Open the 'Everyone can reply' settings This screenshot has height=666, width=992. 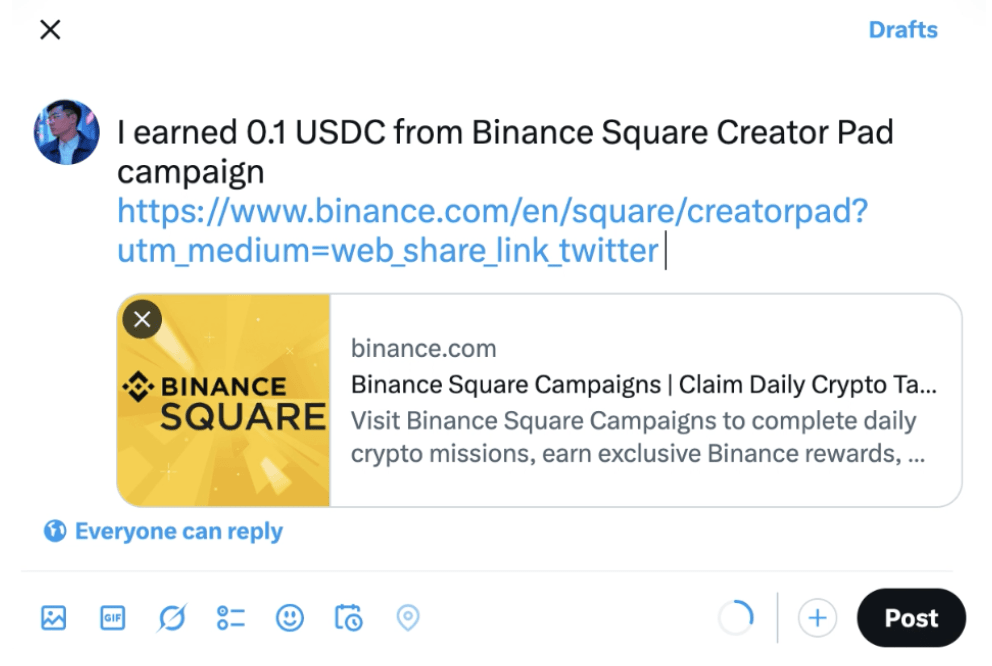178,532
